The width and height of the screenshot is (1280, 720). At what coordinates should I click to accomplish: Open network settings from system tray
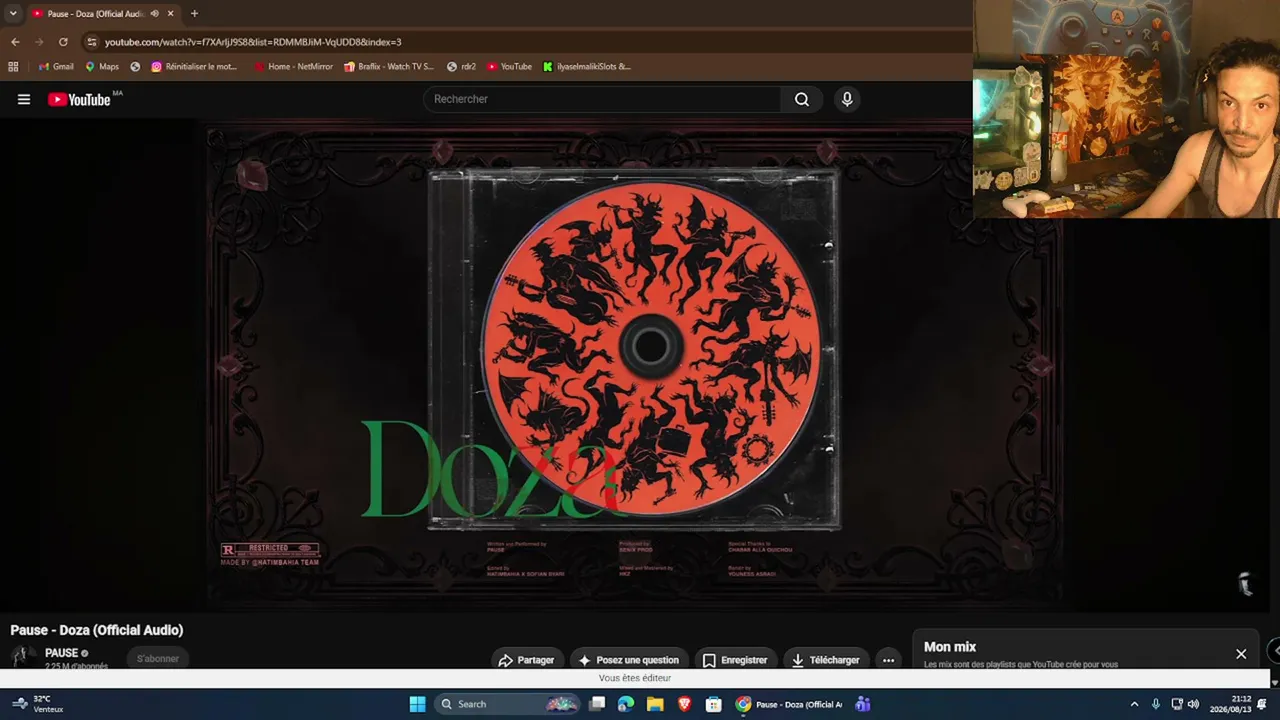tap(1177, 704)
